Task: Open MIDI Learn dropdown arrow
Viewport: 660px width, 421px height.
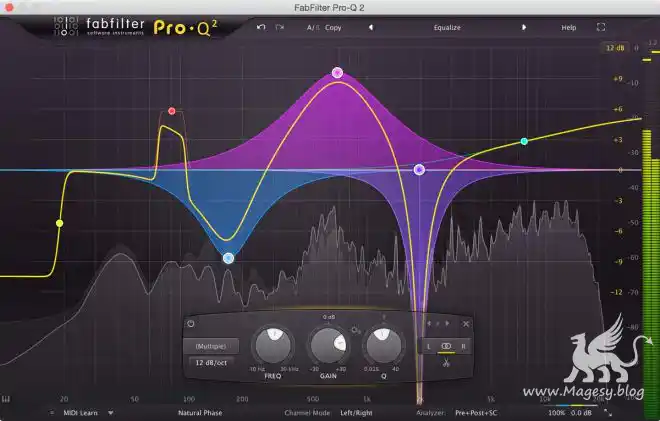Action: click(110, 413)
